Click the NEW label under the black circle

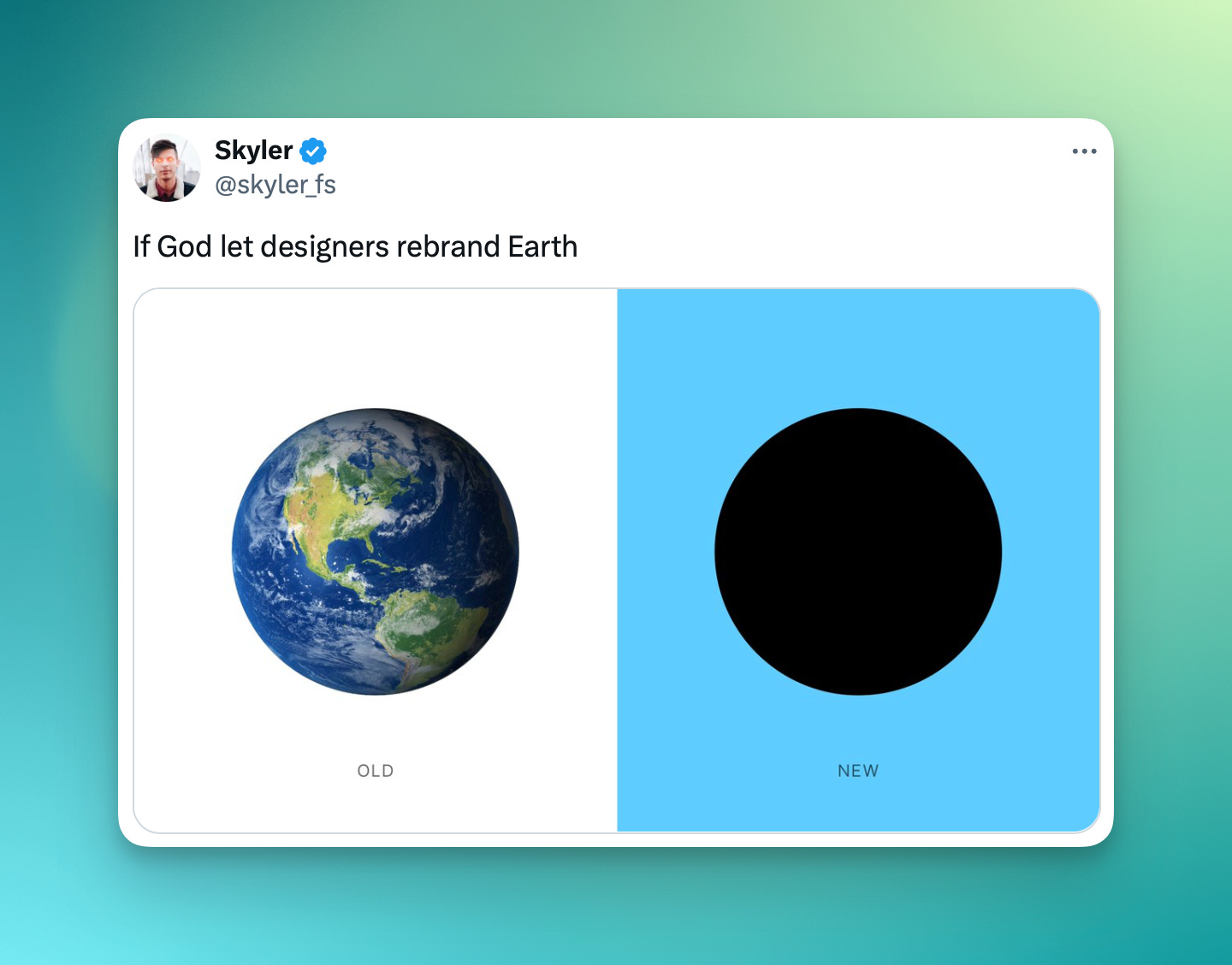click(858, 771)
